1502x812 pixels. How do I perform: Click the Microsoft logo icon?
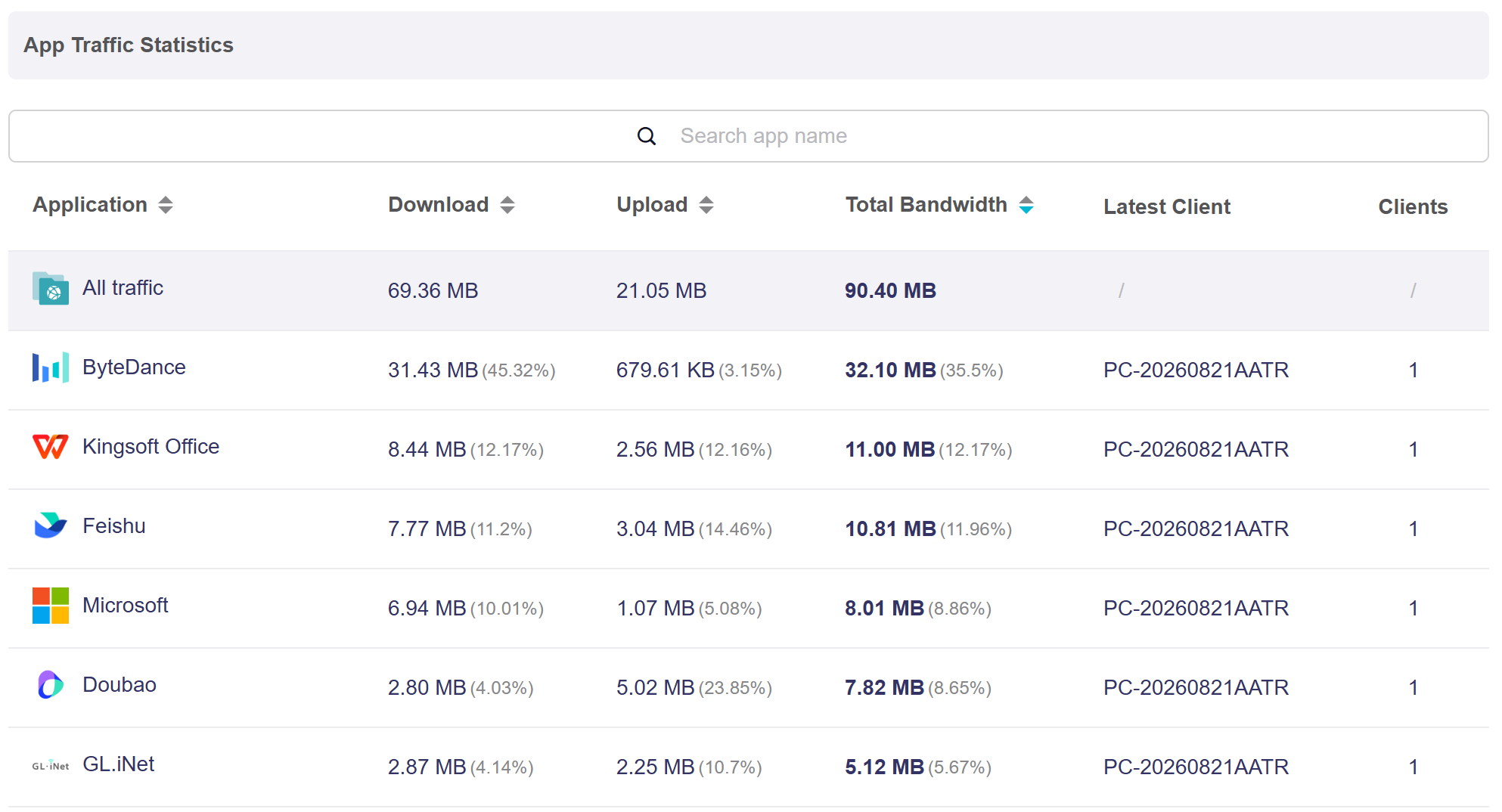[51, 606]
